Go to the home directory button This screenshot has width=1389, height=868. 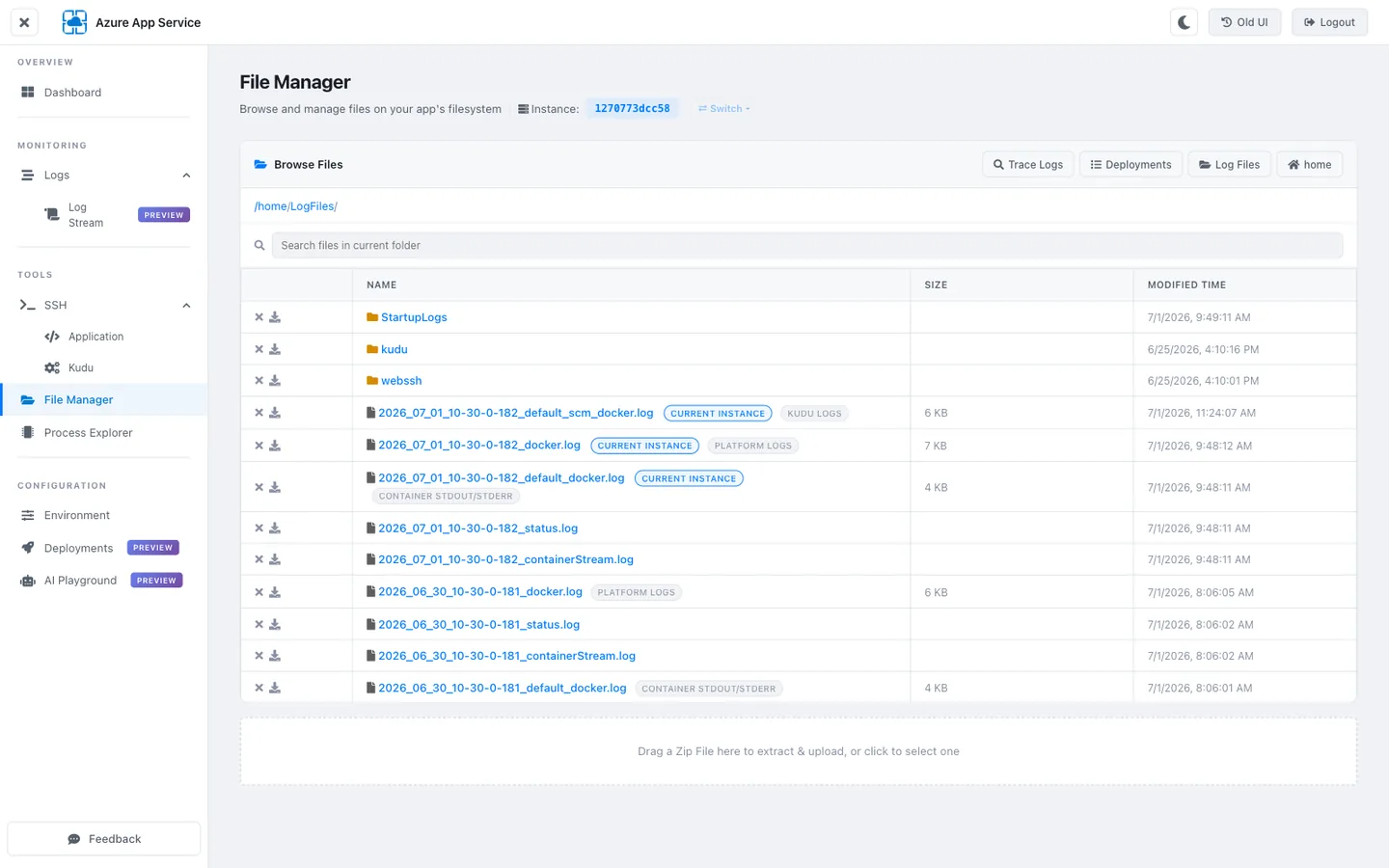1310,165
